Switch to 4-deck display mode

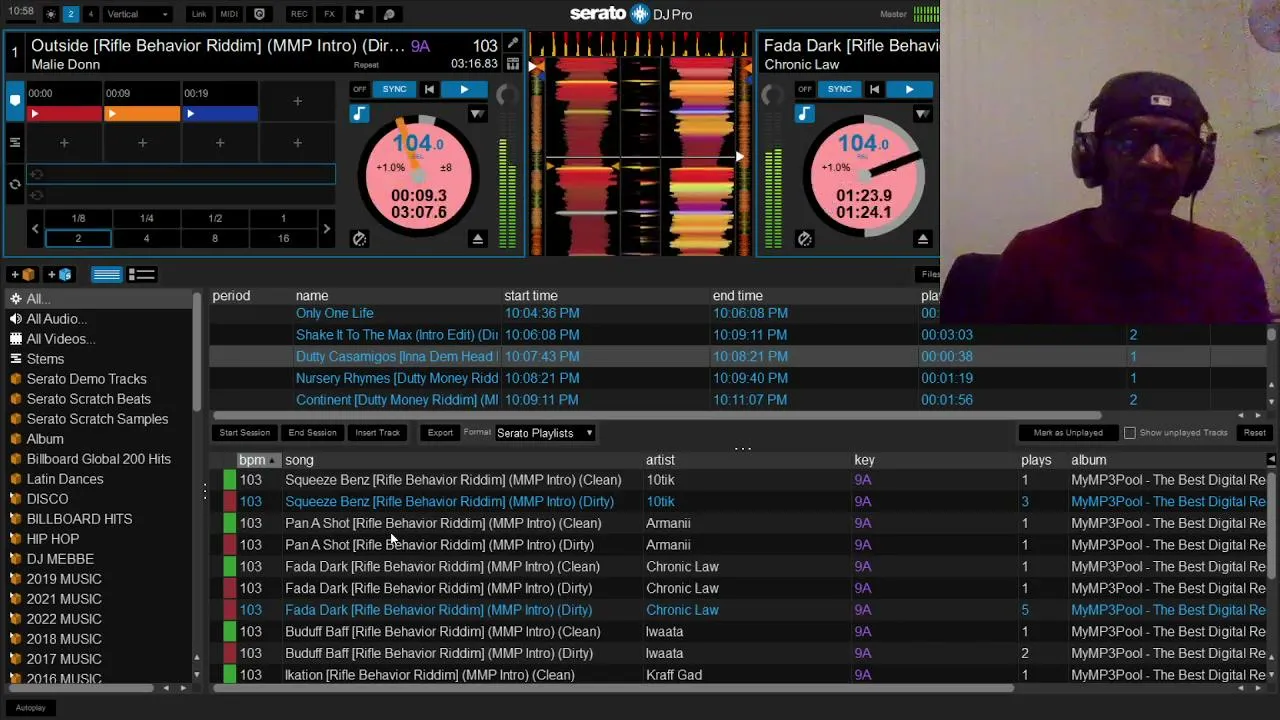[91, 14]
